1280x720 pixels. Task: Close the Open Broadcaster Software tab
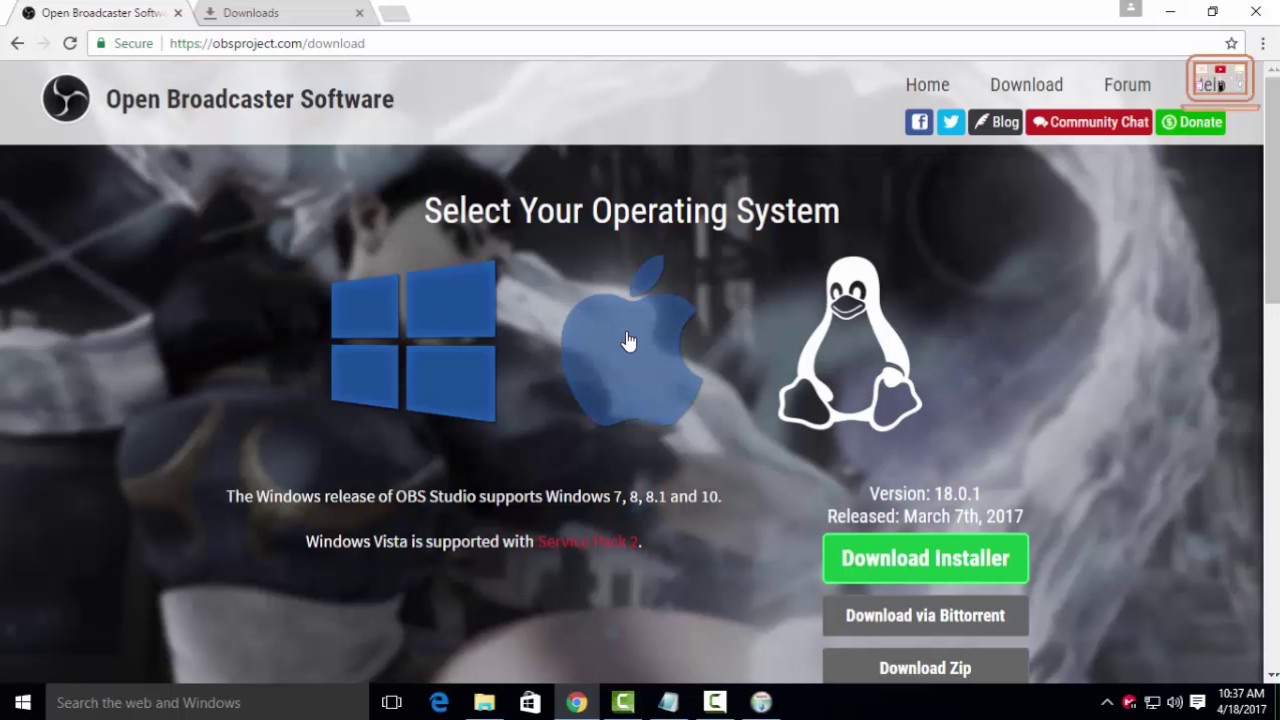[178, 13]
